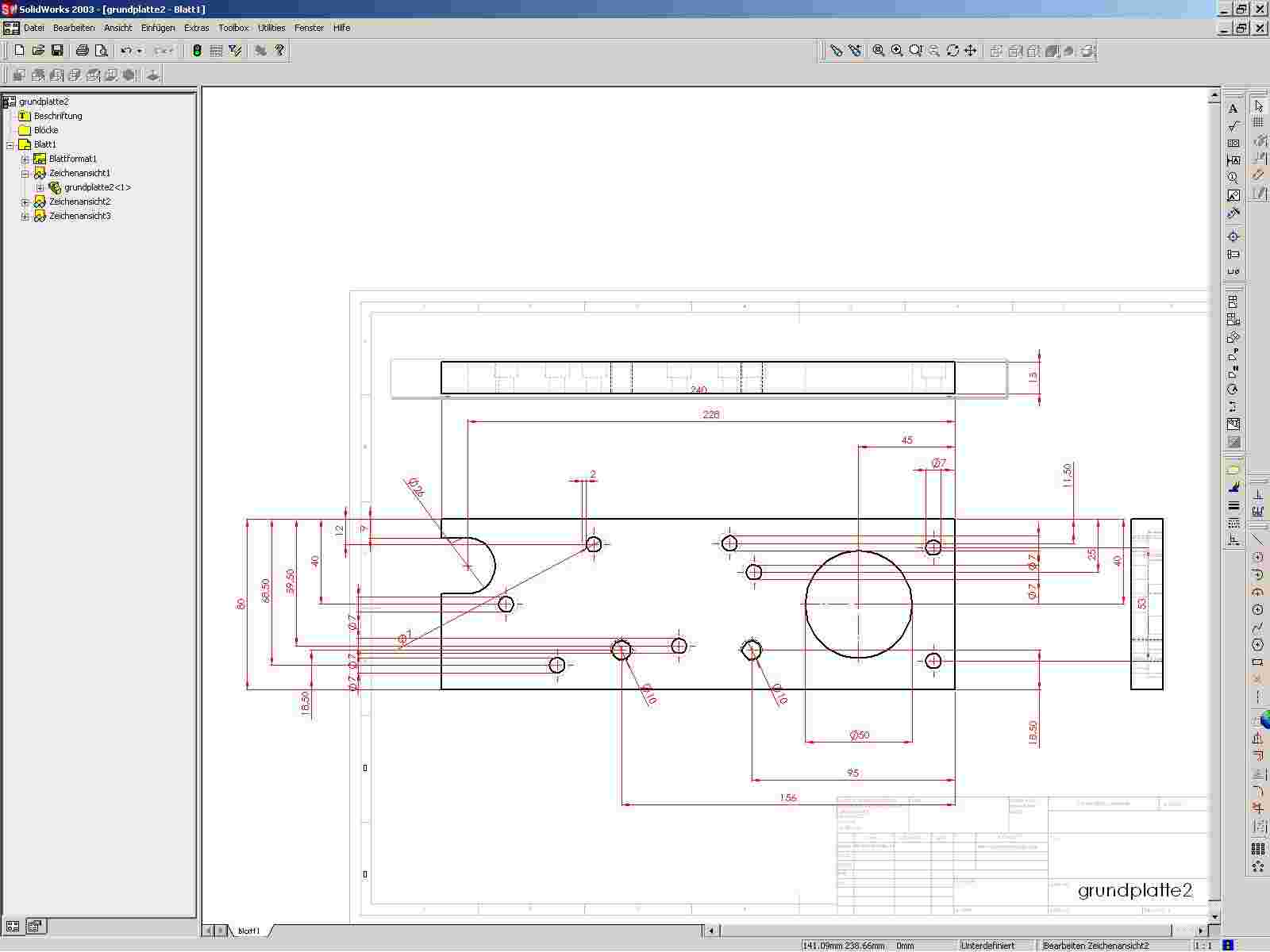The width and height of the screenshot is (1270, 952).
Task: Print the drawing using the printer icon
Action: [82, 50]
